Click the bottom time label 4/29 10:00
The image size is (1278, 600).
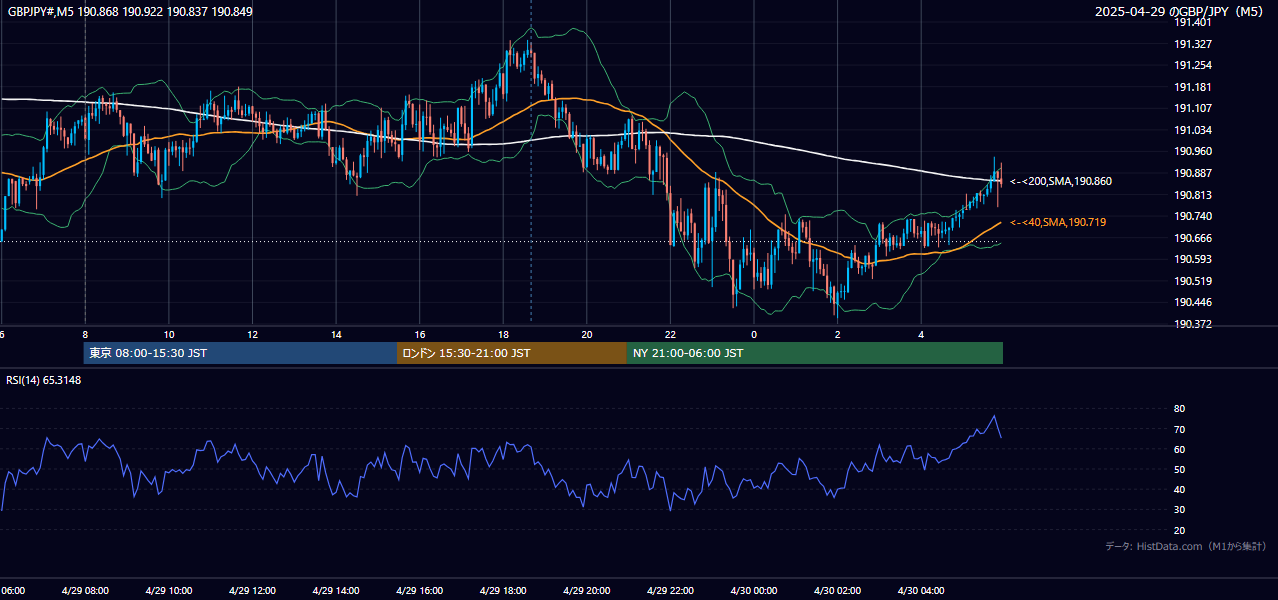pos(169,591)
